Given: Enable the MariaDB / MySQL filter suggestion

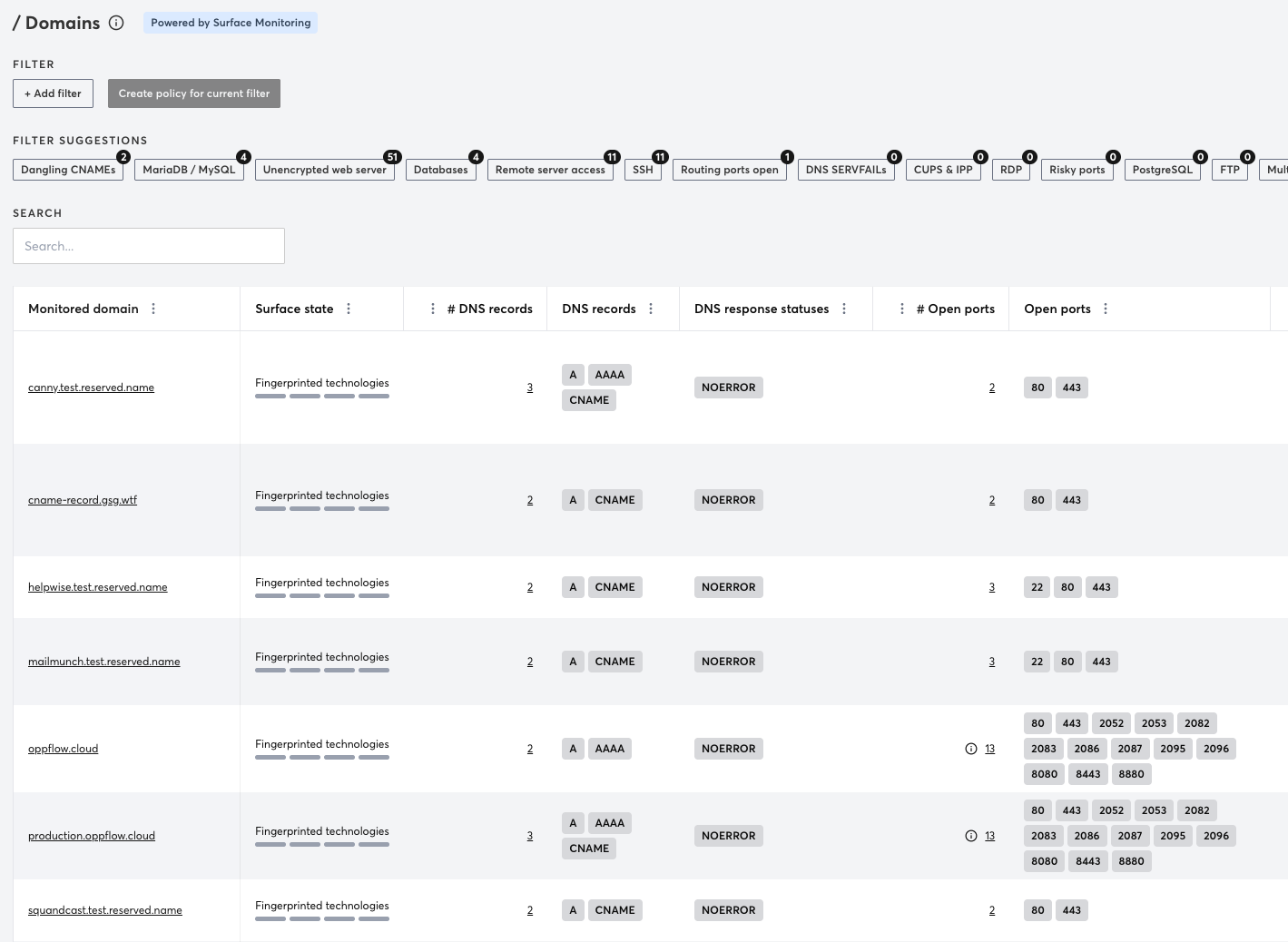Looking at the screenshot, I should coord(189,170).
